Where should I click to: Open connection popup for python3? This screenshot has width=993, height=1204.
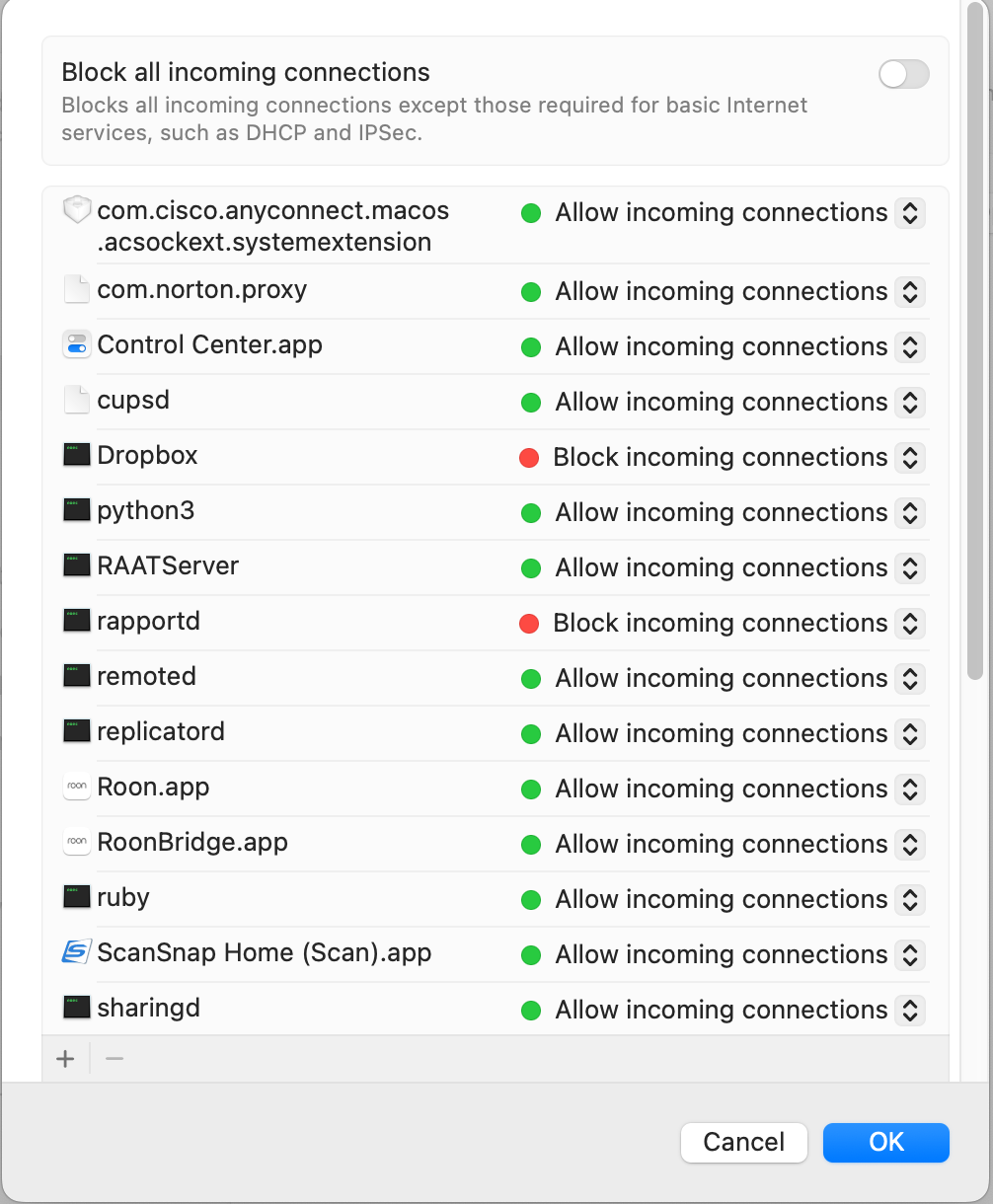click(x=910, y=512)
